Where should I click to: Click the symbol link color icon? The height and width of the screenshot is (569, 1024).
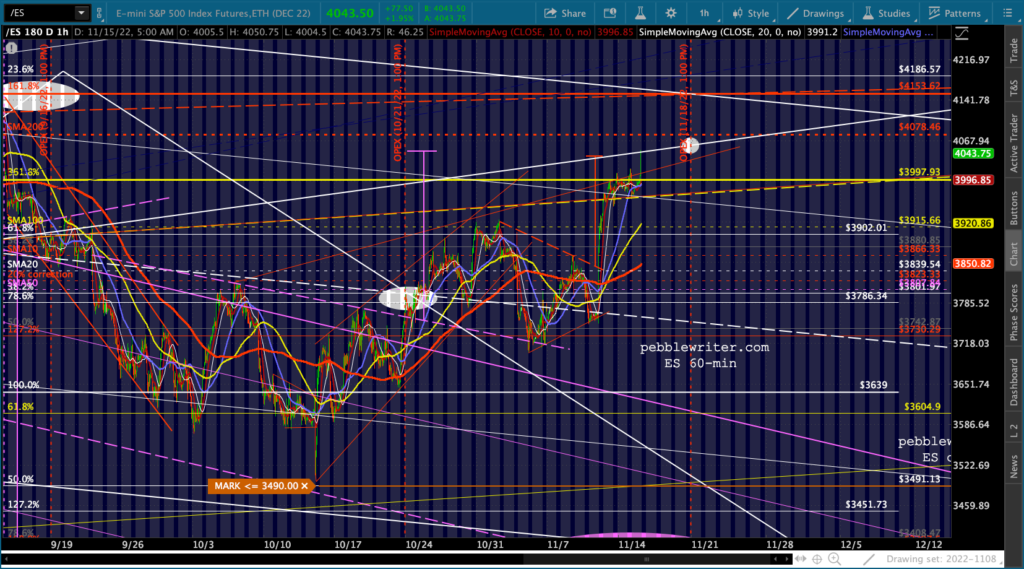(x=99, y=12)
